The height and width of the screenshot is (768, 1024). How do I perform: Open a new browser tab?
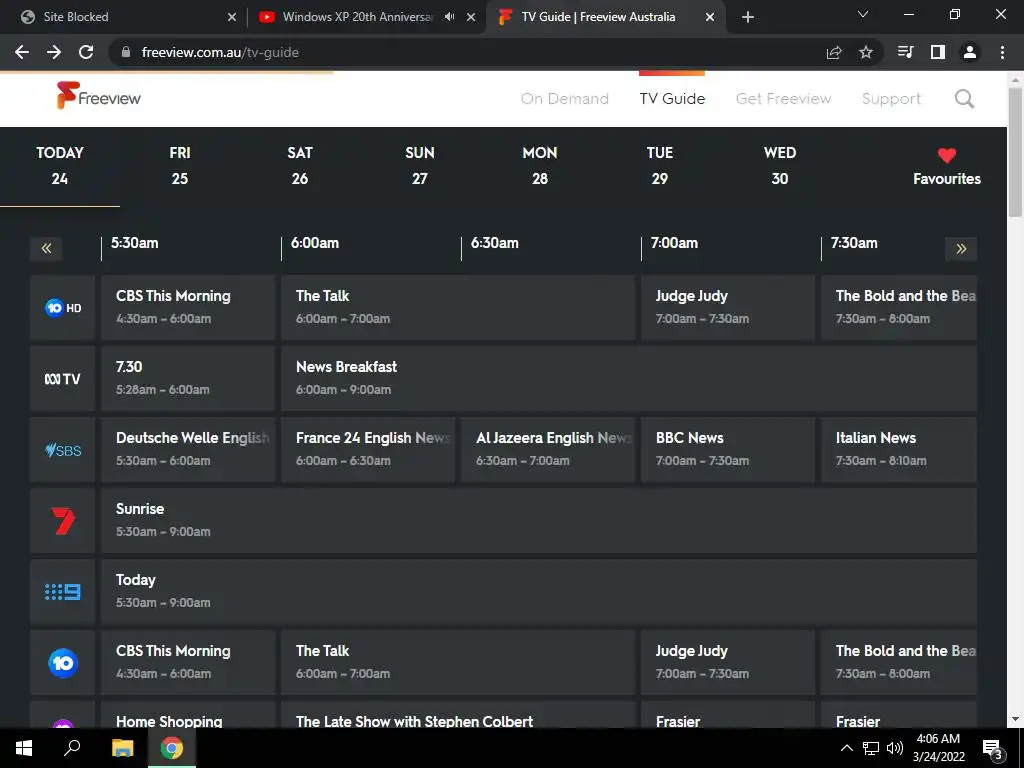748,17
